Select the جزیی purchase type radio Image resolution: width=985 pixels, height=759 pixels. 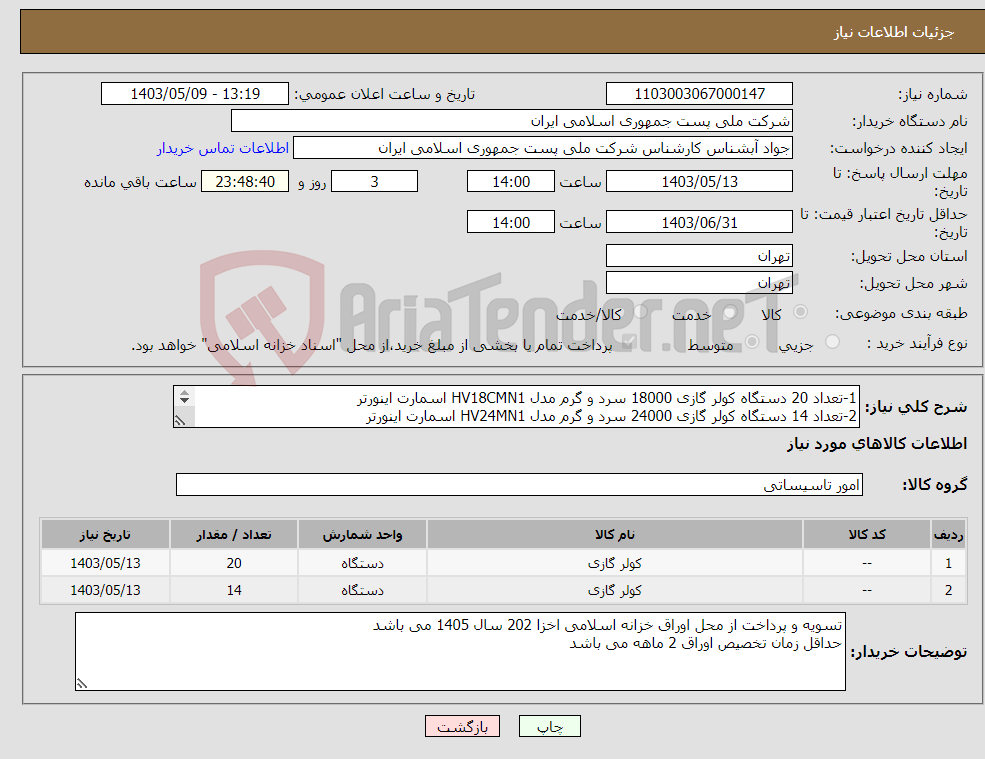point(832,342)
